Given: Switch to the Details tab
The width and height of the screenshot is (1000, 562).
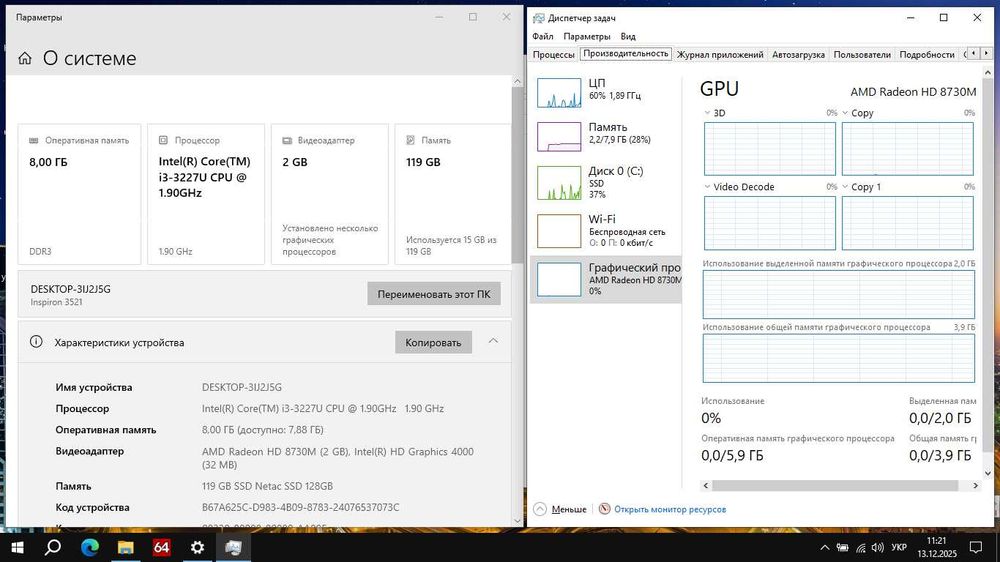Looking at the screenshot, I should tap(927, 55).
